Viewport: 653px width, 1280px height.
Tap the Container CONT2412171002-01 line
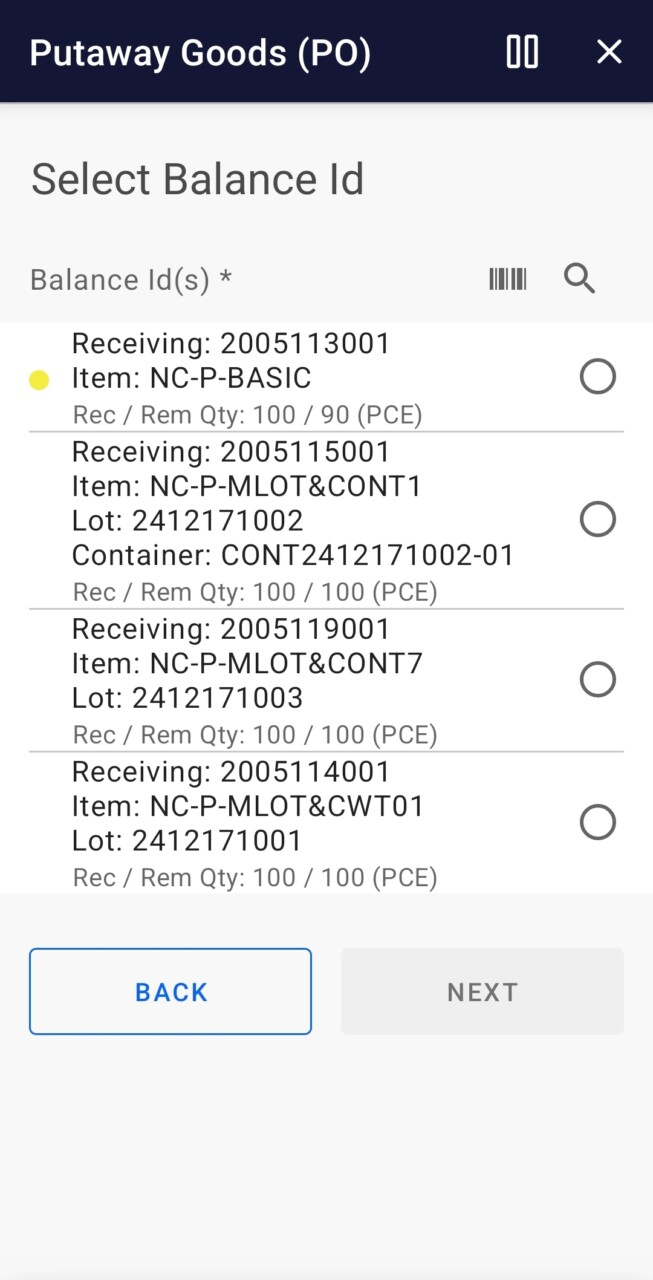click(293, 556)
